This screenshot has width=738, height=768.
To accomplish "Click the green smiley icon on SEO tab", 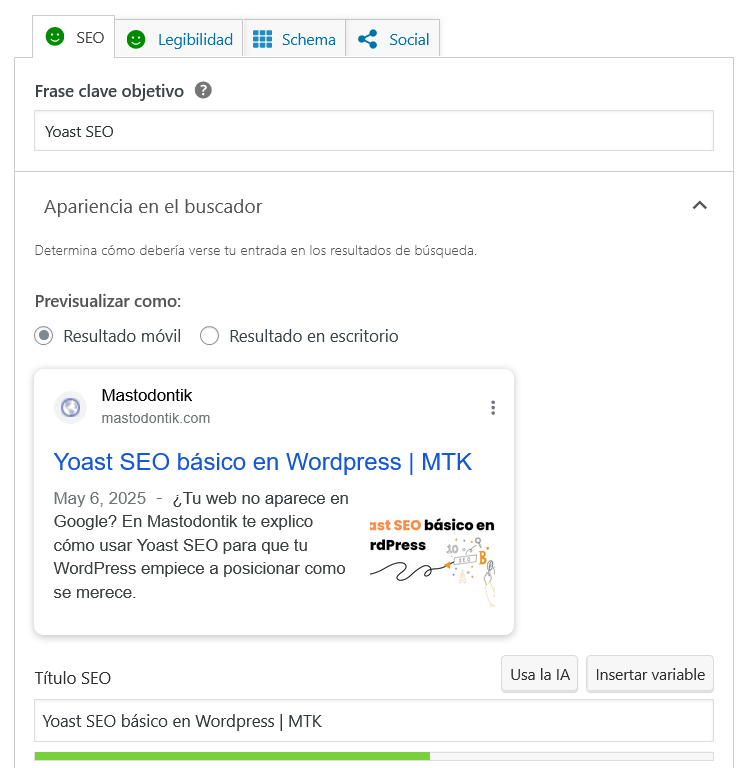I will [x=55, y=37].
